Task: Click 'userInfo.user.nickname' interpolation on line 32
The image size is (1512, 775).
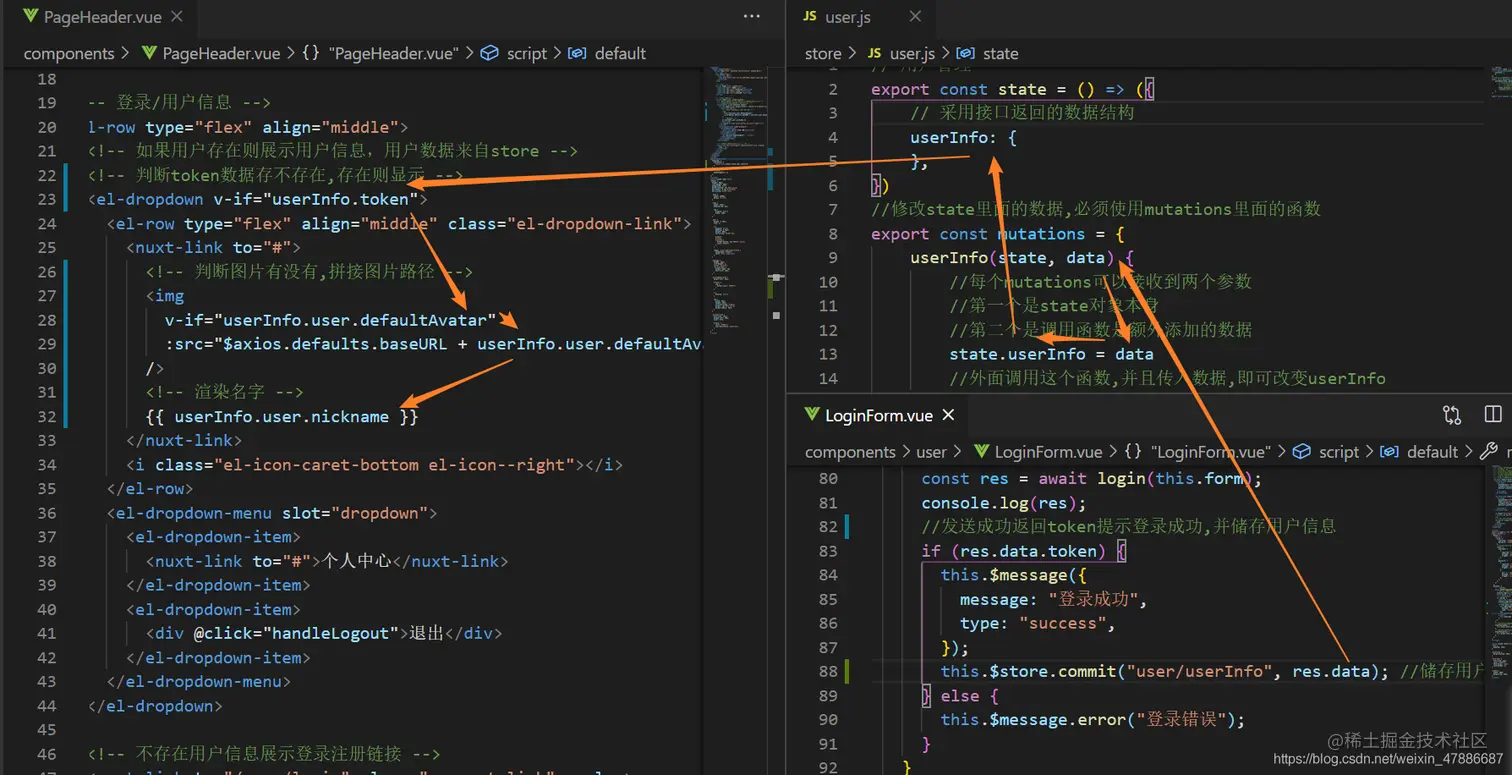Action: point(281,416)
